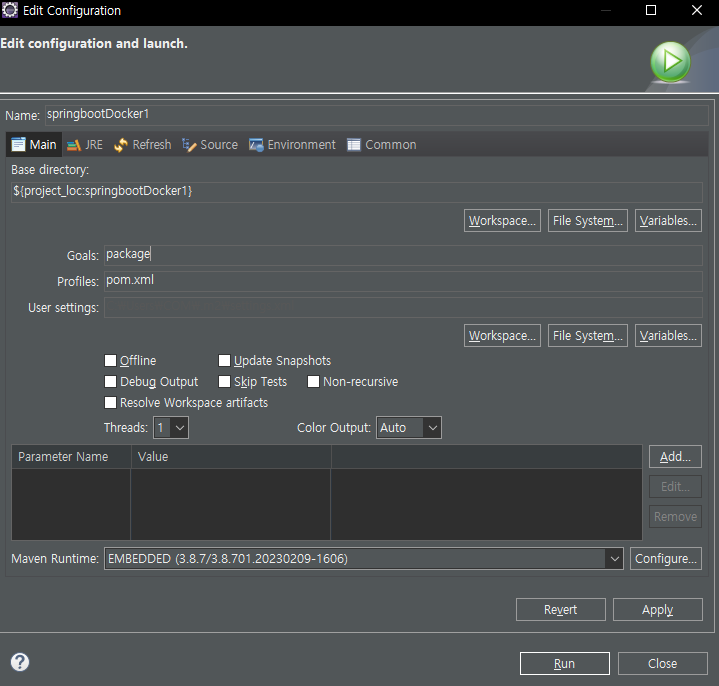Click into the Base directory field

(357, 192)
